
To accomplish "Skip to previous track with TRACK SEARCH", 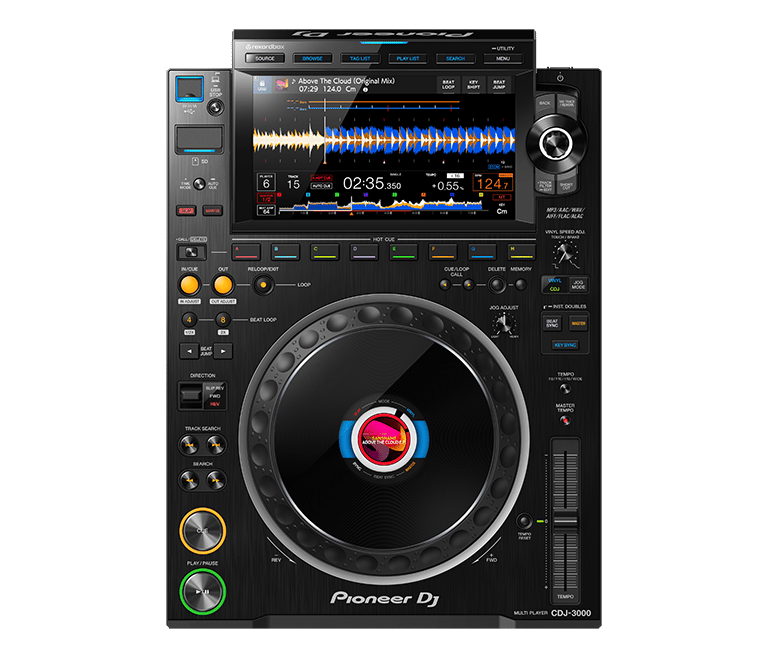I will (x=190, y=445).
